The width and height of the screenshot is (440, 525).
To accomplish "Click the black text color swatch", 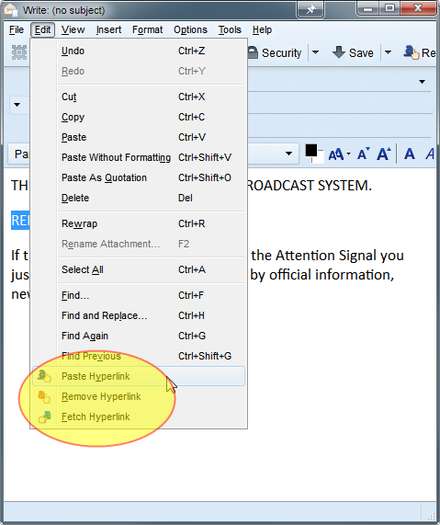I will 311,151.
